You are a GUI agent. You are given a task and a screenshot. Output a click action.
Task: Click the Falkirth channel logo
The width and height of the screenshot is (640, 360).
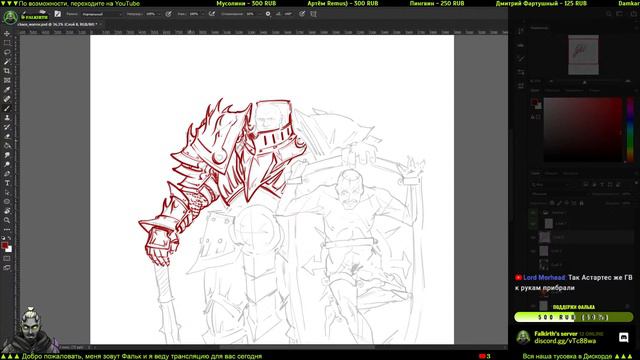[10, 18]
